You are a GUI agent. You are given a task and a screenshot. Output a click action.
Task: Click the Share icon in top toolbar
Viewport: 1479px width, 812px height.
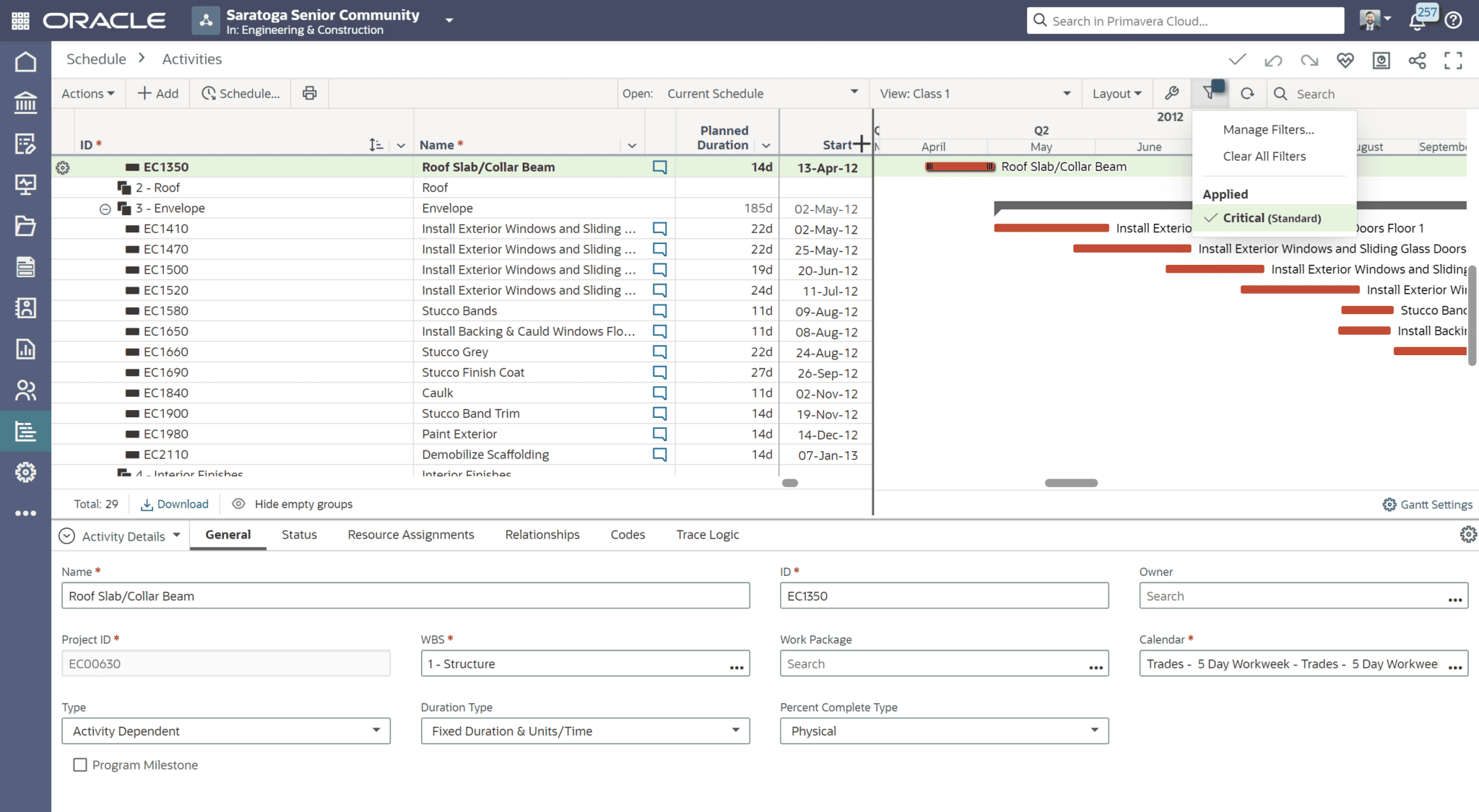point(1418,60)
